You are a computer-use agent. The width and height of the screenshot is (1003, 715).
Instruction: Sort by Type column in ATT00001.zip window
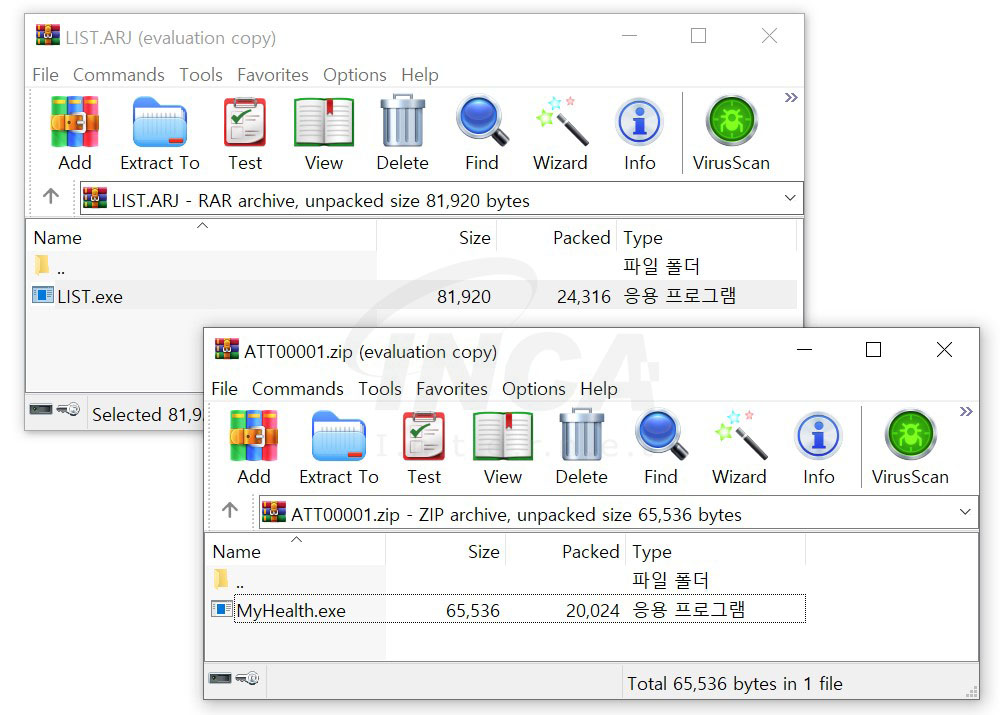(x=716, y=550)
